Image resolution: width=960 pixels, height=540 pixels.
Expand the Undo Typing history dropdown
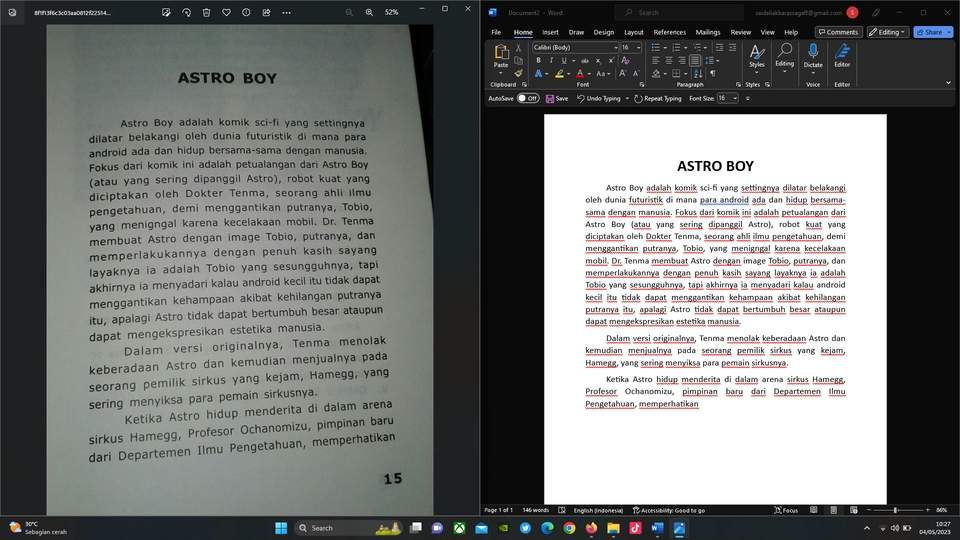[x=627, y=99]
